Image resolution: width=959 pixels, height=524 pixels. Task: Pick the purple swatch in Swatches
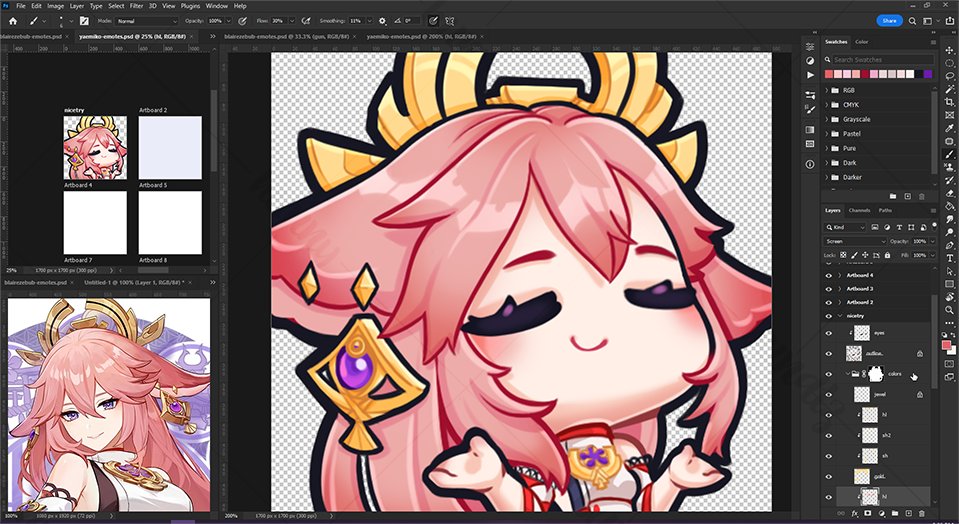pos(928,74)
